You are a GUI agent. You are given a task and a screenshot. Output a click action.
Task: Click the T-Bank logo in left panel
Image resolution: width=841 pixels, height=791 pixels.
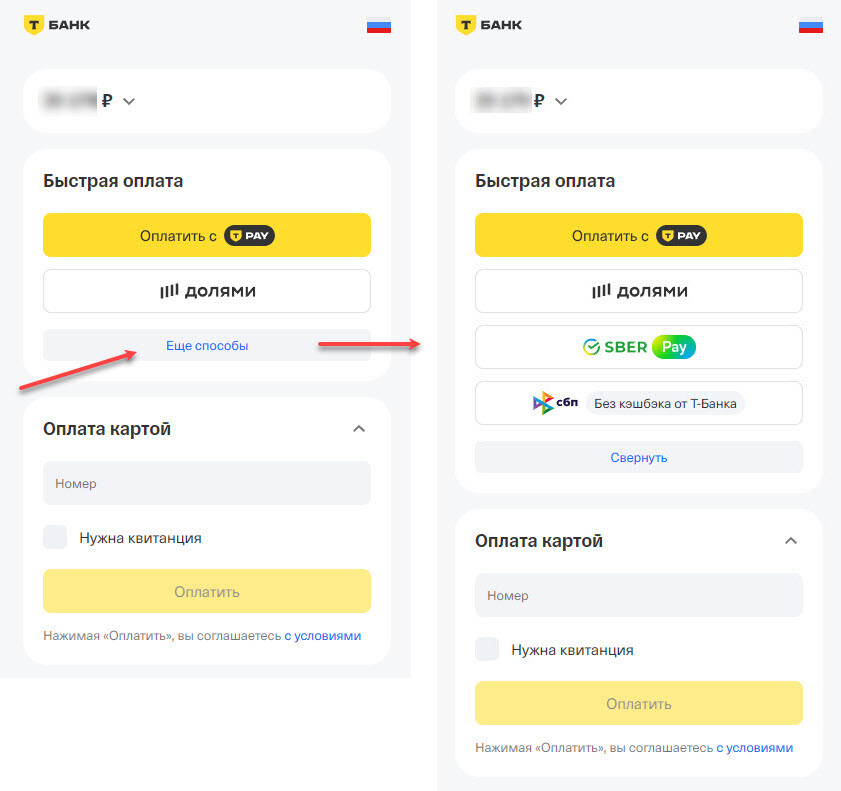(x=57, y=25)
